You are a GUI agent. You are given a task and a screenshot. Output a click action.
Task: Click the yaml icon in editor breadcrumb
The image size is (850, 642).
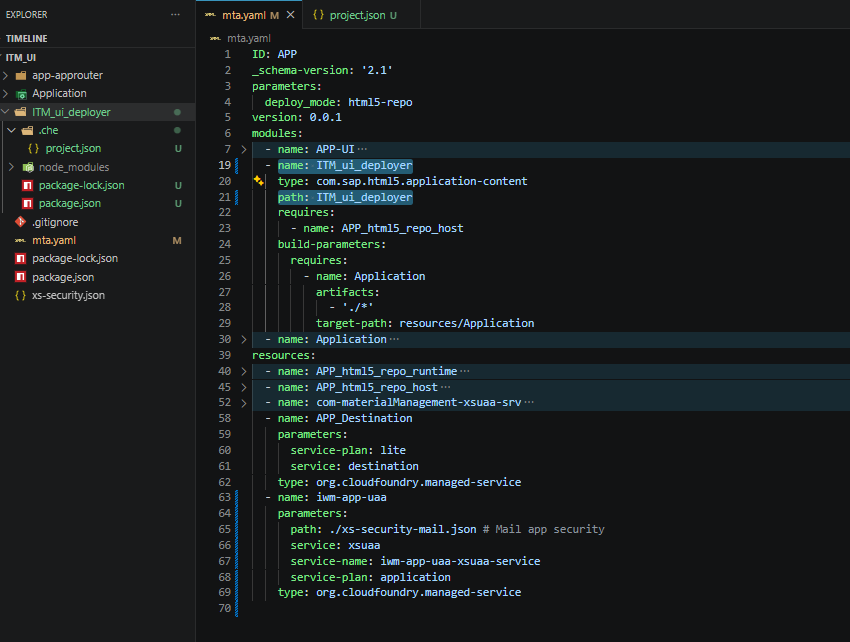215,38
